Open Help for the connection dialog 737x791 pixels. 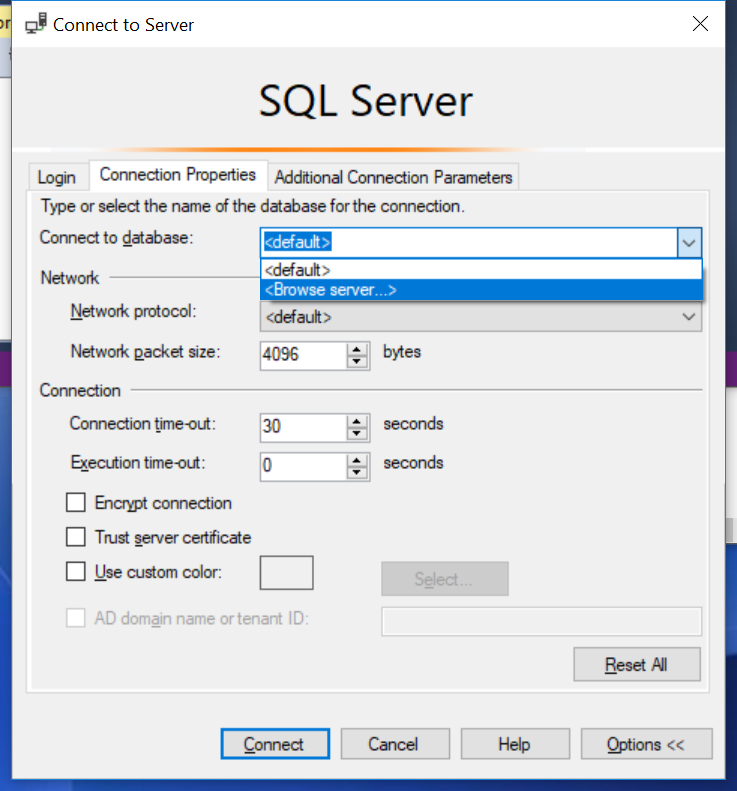coord(515,744)
